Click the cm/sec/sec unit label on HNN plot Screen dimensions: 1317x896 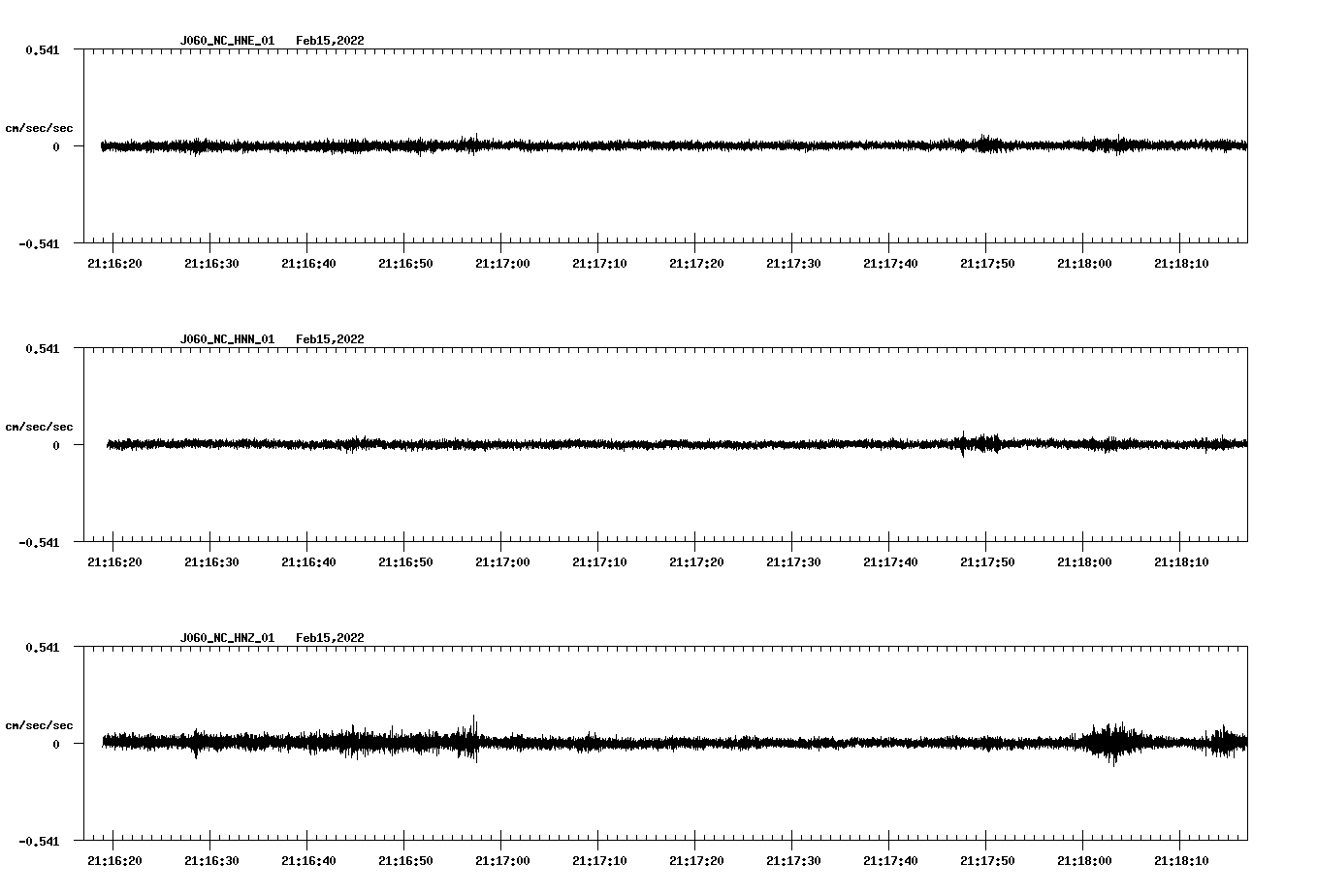click(39, 427)
